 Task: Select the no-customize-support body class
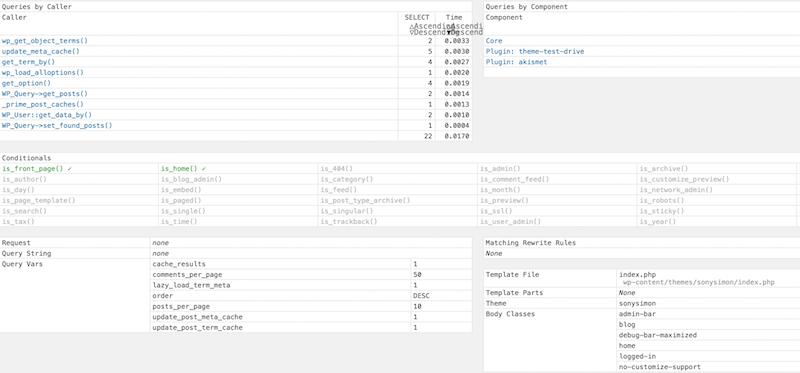pyautogui.click(x=660, y=367)
